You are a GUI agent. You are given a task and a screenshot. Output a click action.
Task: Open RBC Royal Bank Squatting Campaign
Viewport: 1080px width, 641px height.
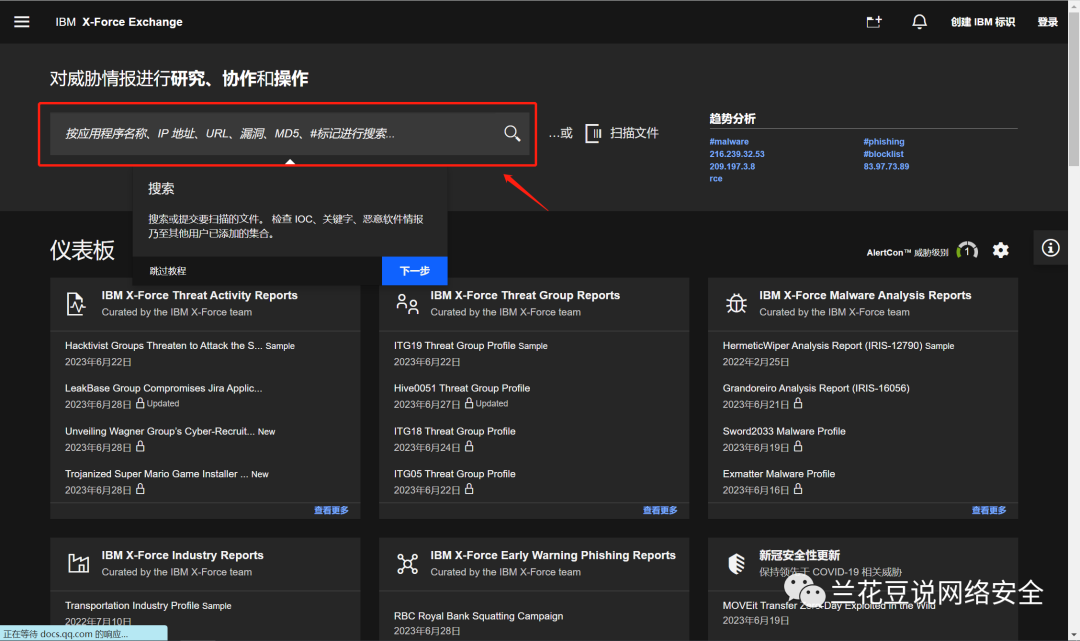pos(479,616)
